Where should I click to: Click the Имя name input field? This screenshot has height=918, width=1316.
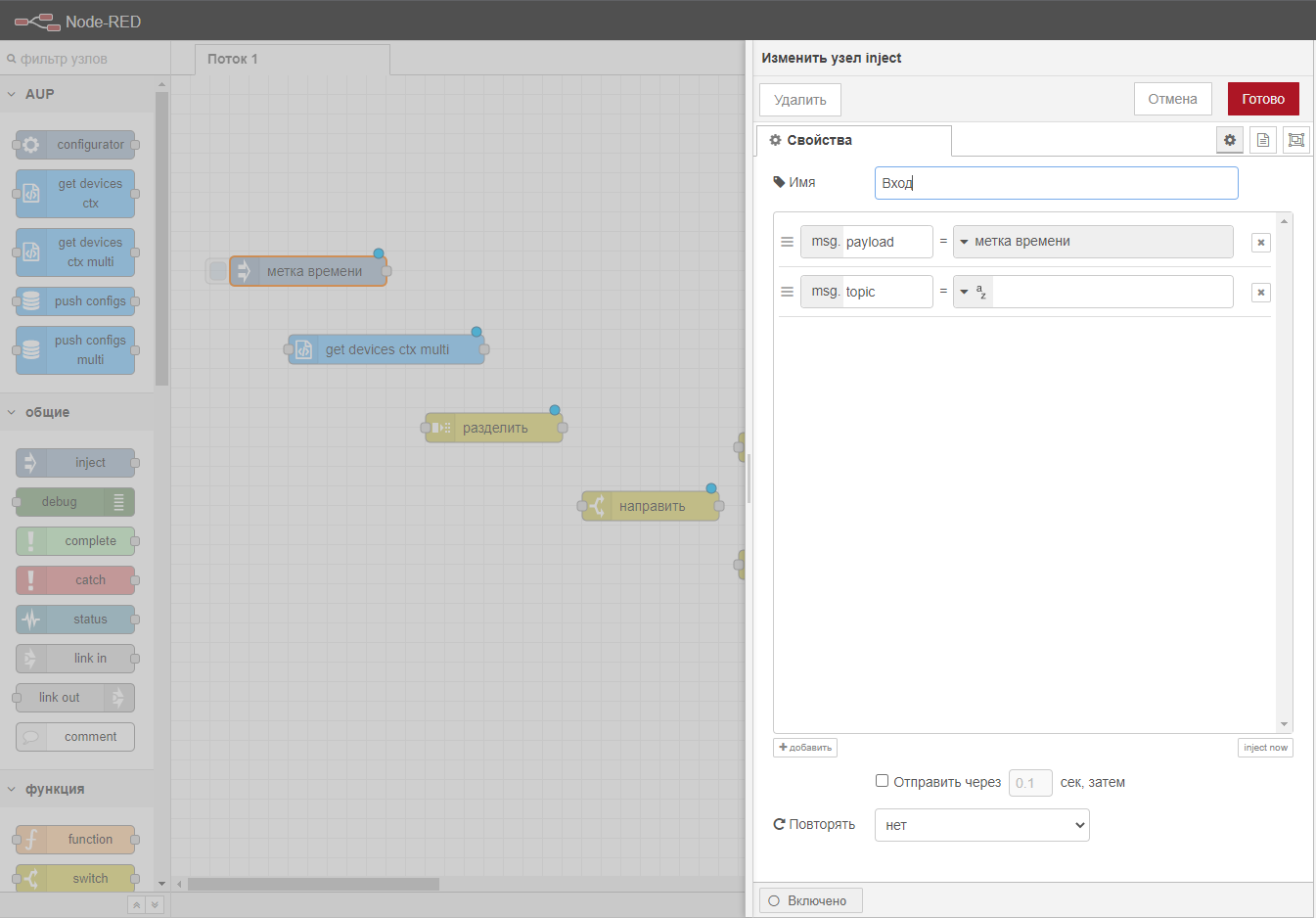click(x=1056, y=183)
